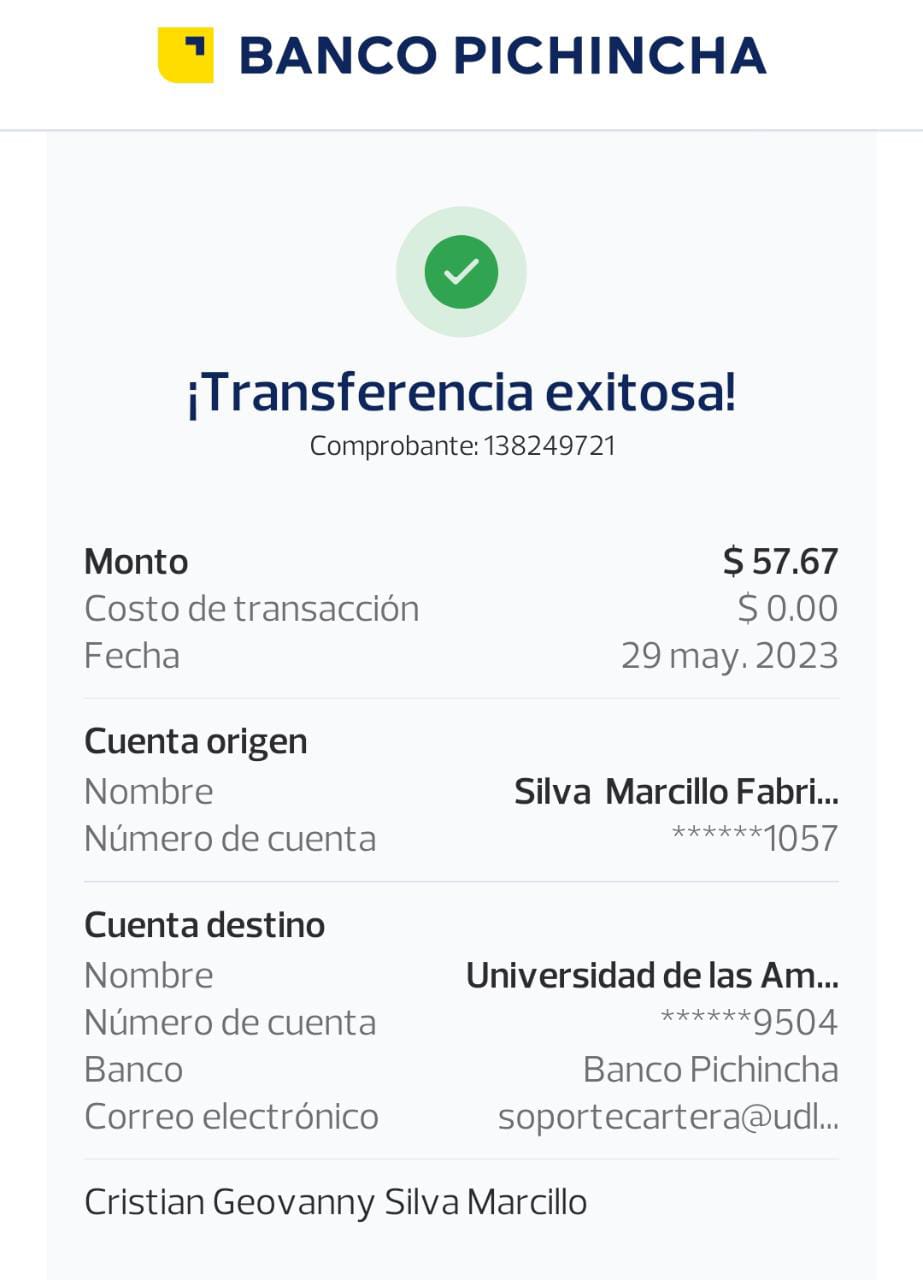The image size is (923, 1280).
Task: Expand truncated name Silva Marcillo Fabri...
Action: pos(676,792)
